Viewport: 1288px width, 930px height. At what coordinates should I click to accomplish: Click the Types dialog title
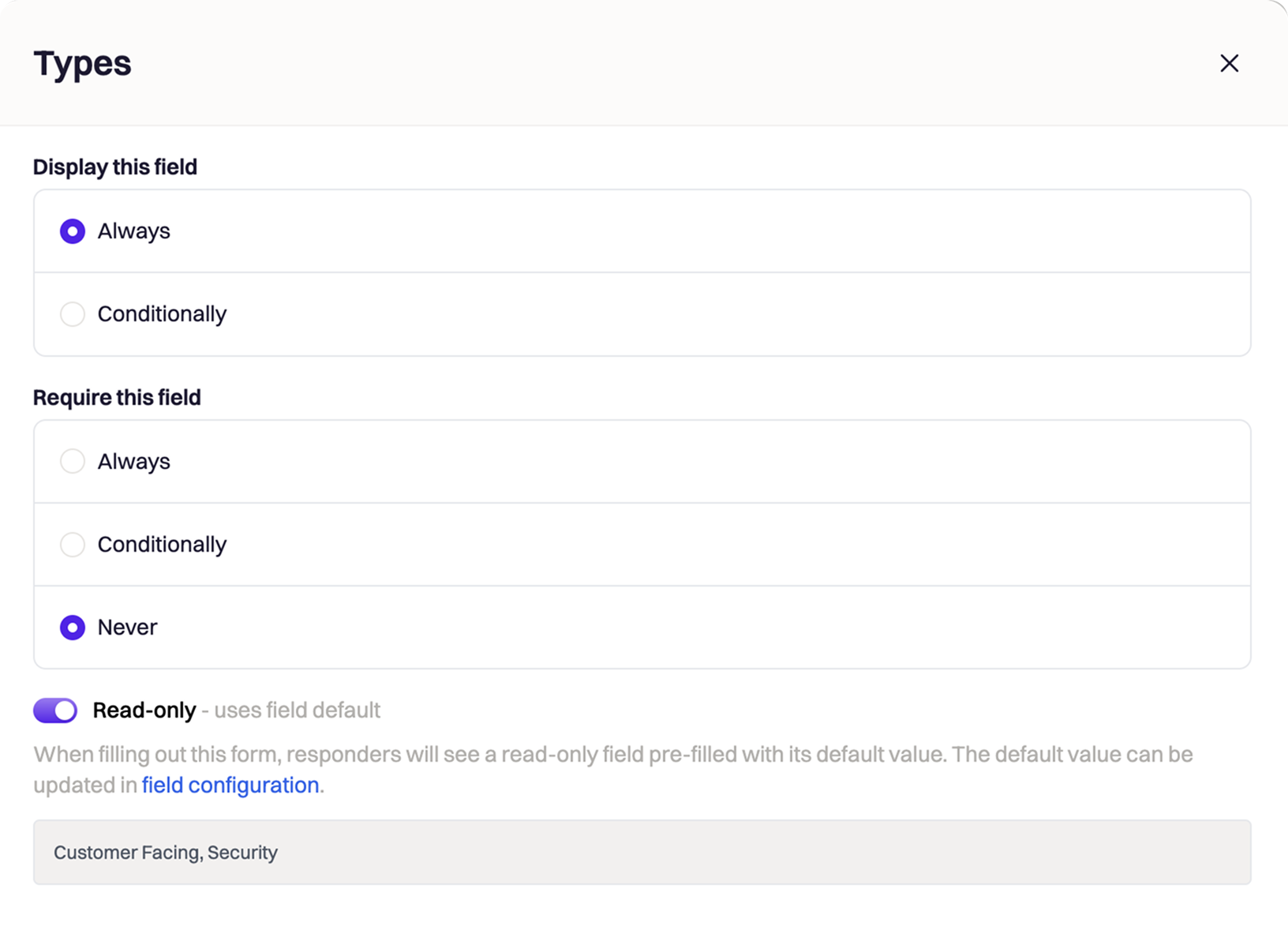pyautogui.click(x=82, y=63)
